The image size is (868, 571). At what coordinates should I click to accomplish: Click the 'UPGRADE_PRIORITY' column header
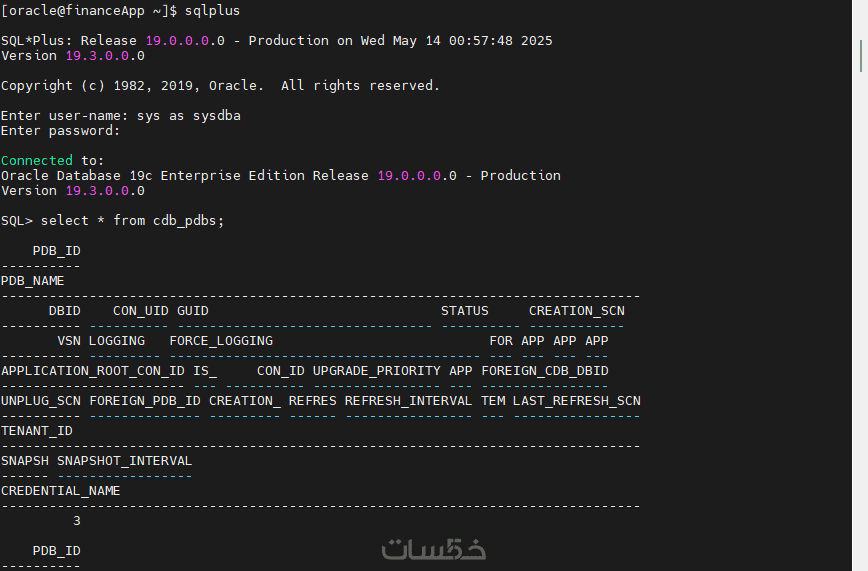376,371
